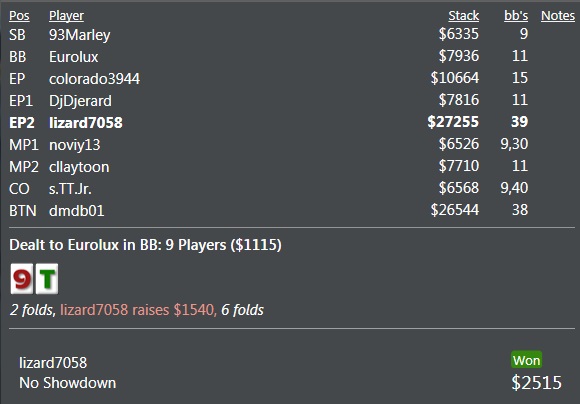
Task: Sort by the Player column header
Action: (x=67, y=16)
